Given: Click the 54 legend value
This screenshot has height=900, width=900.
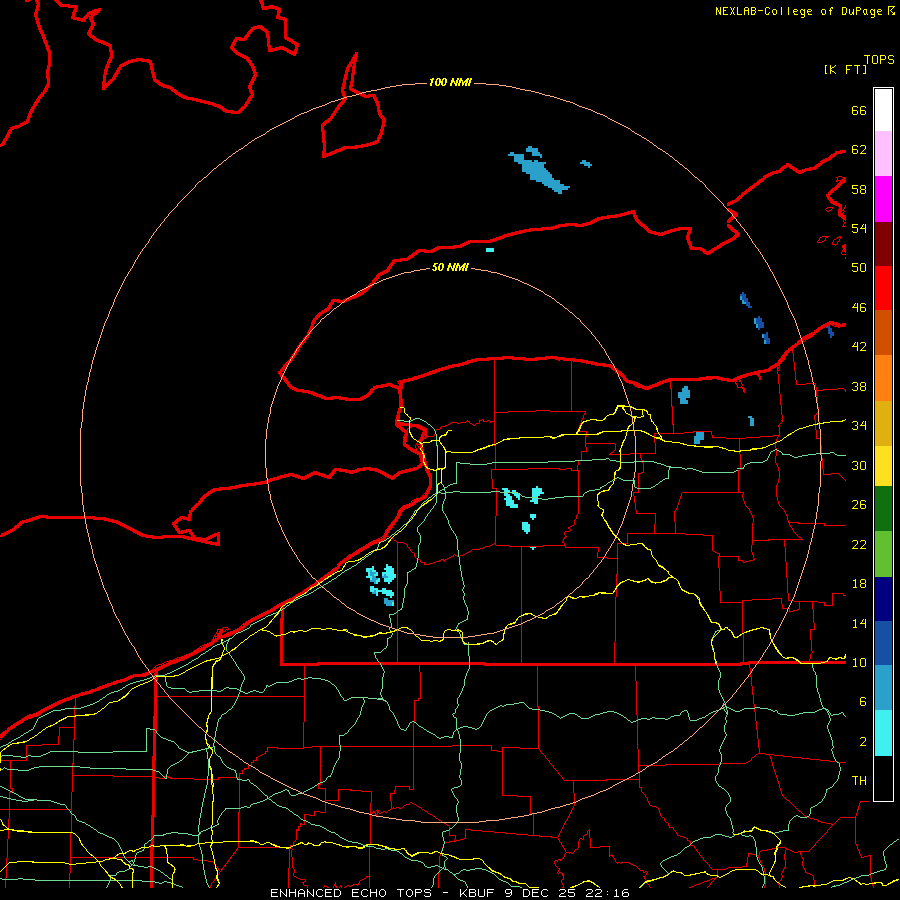Looking at the screenshot, I should [x=859, y=228].
